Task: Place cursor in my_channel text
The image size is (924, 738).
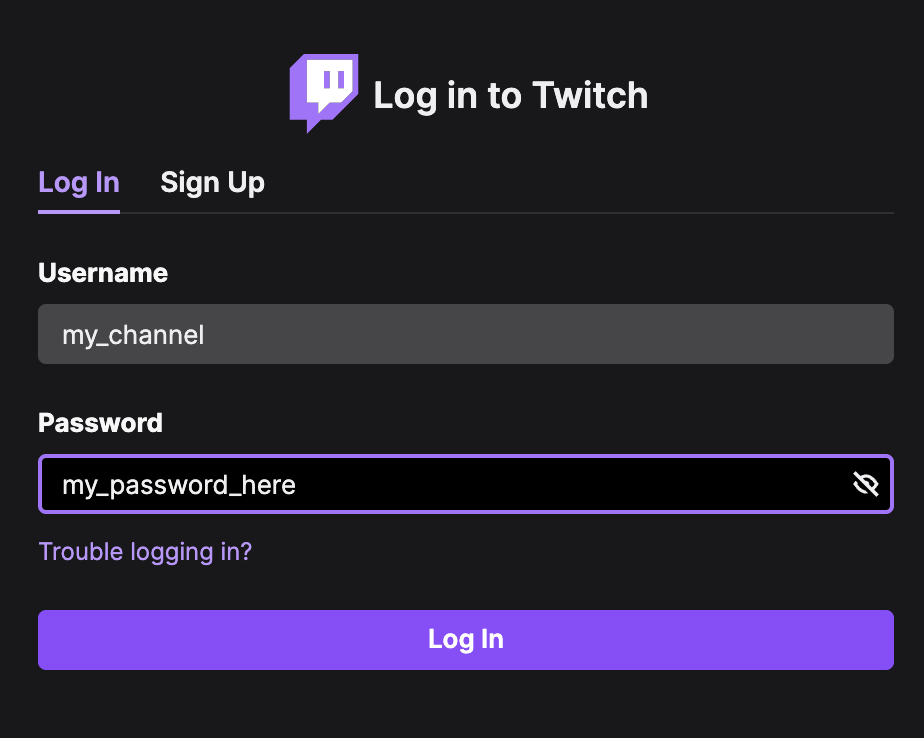Action: coord(133,335)
